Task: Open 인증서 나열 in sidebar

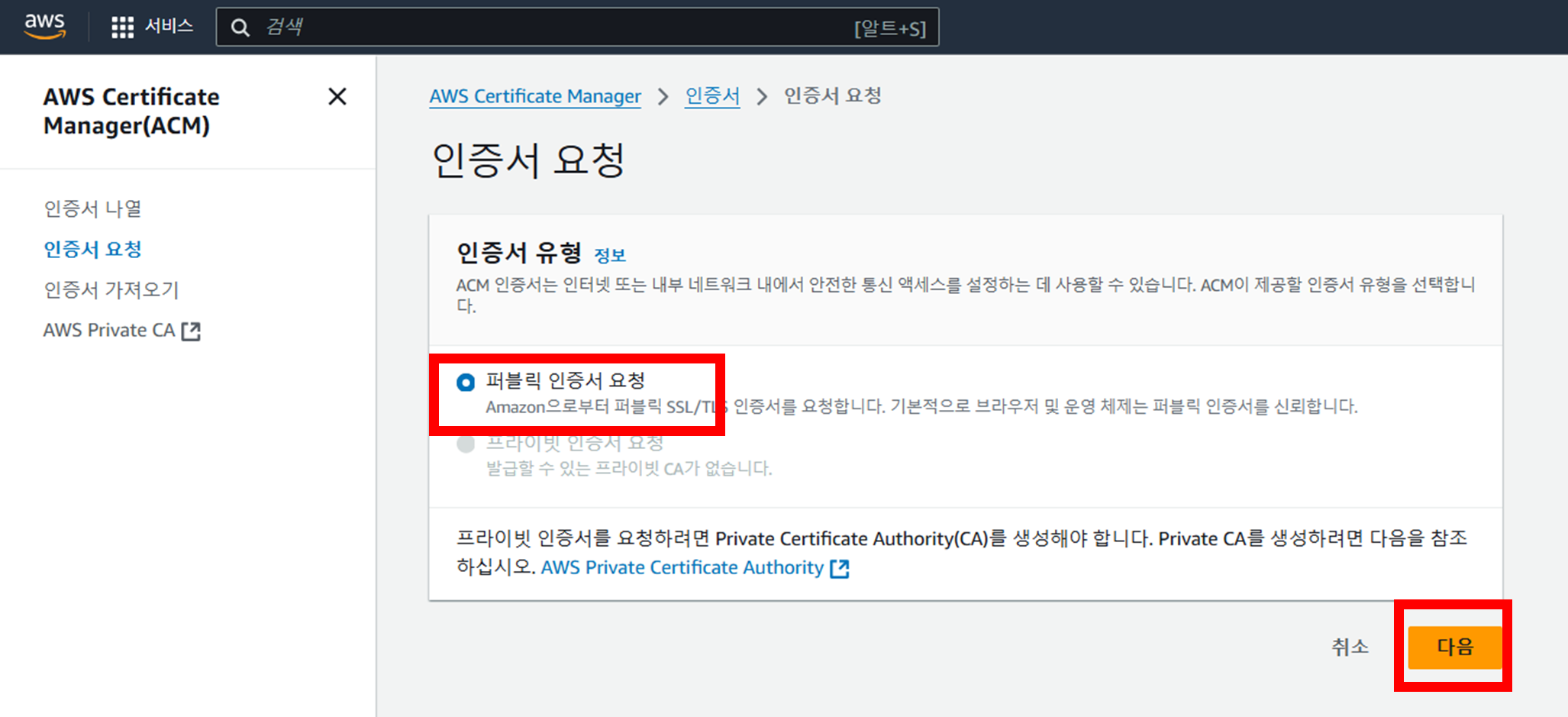Action: pyautogui.click(x=92, y=208)
